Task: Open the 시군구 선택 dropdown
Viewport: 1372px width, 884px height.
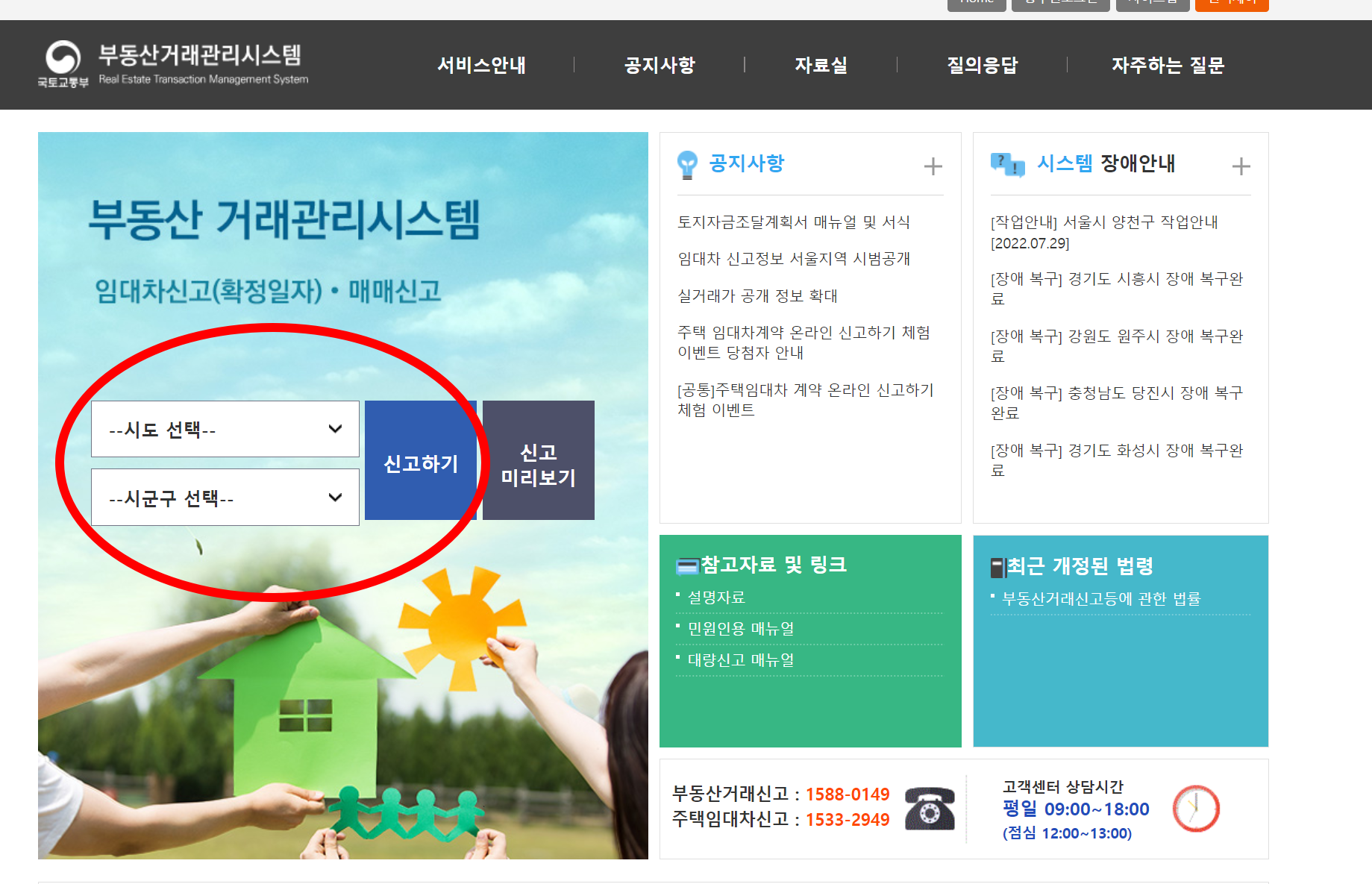Action: tap(225, 497)
